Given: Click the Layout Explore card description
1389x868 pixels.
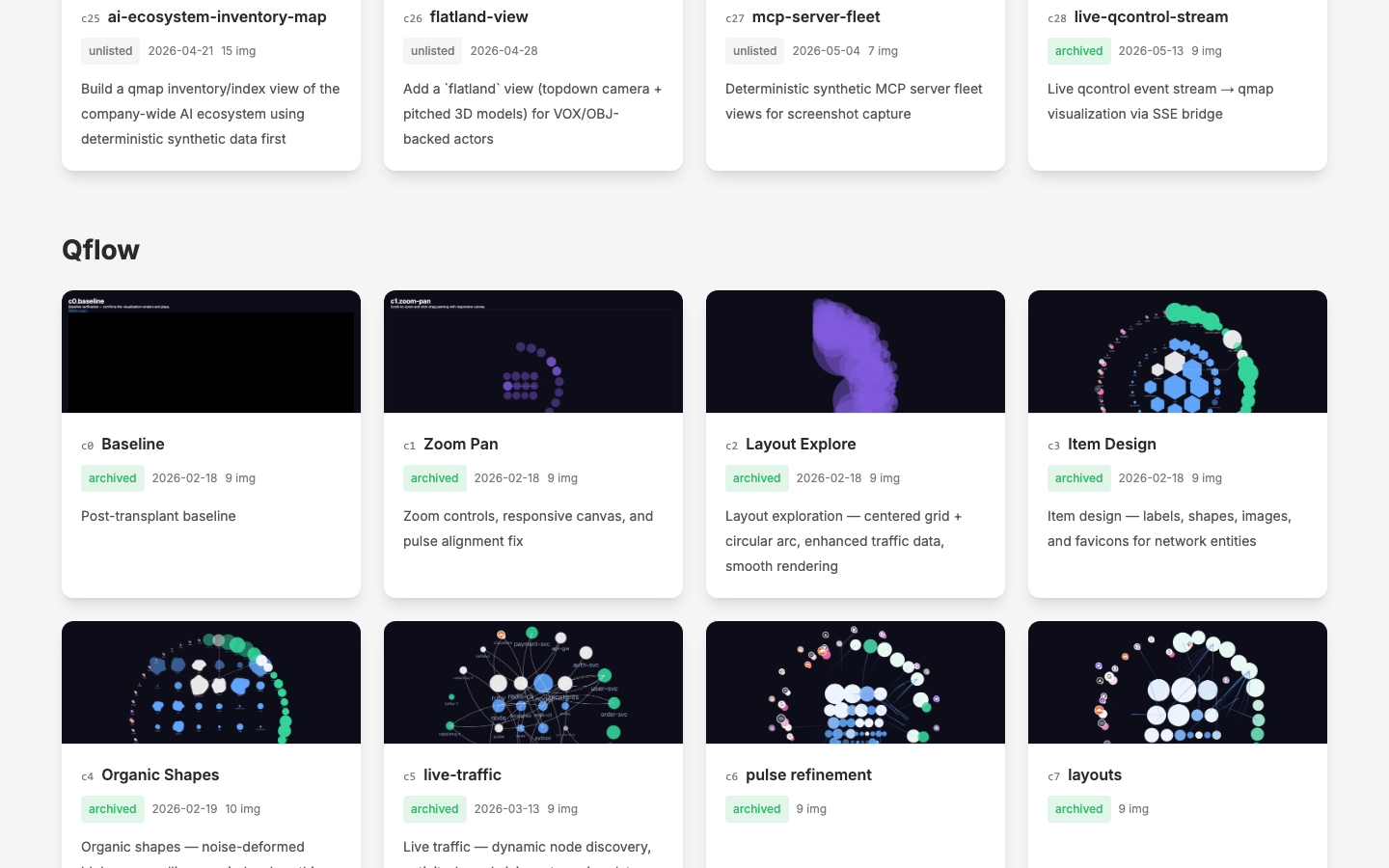Looking at the screenshot, I should coord(844,541).
